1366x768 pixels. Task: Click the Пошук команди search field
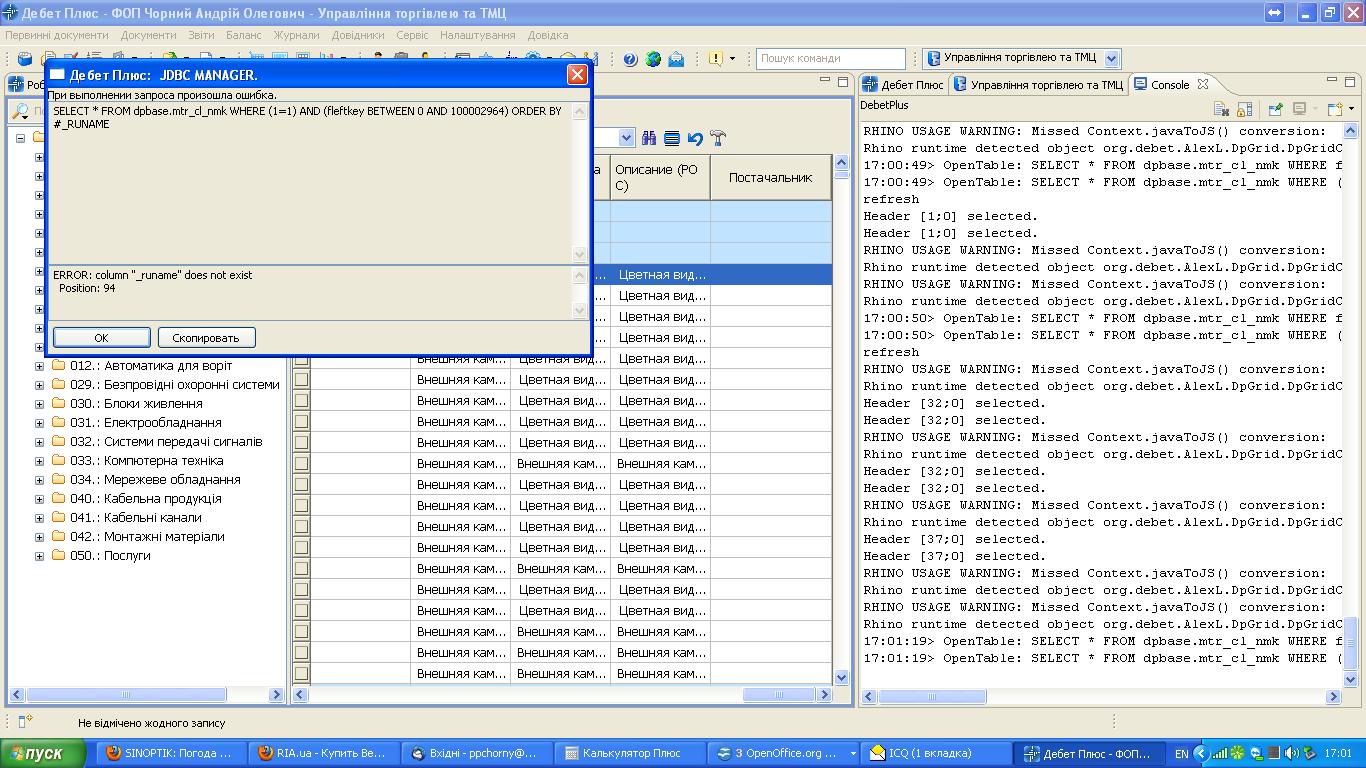click(830, 58)
